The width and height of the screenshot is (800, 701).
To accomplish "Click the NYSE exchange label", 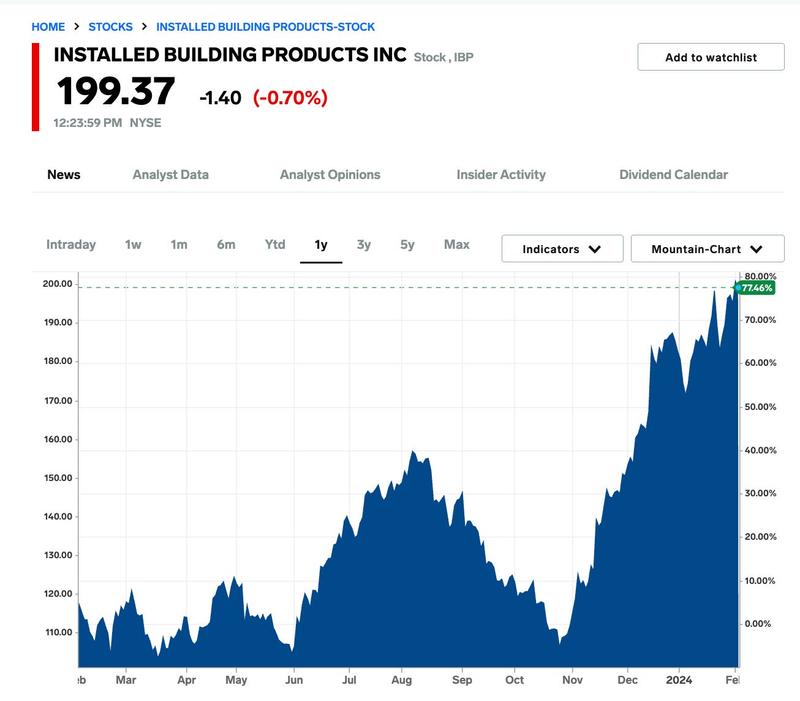I will tap(145, 123).
